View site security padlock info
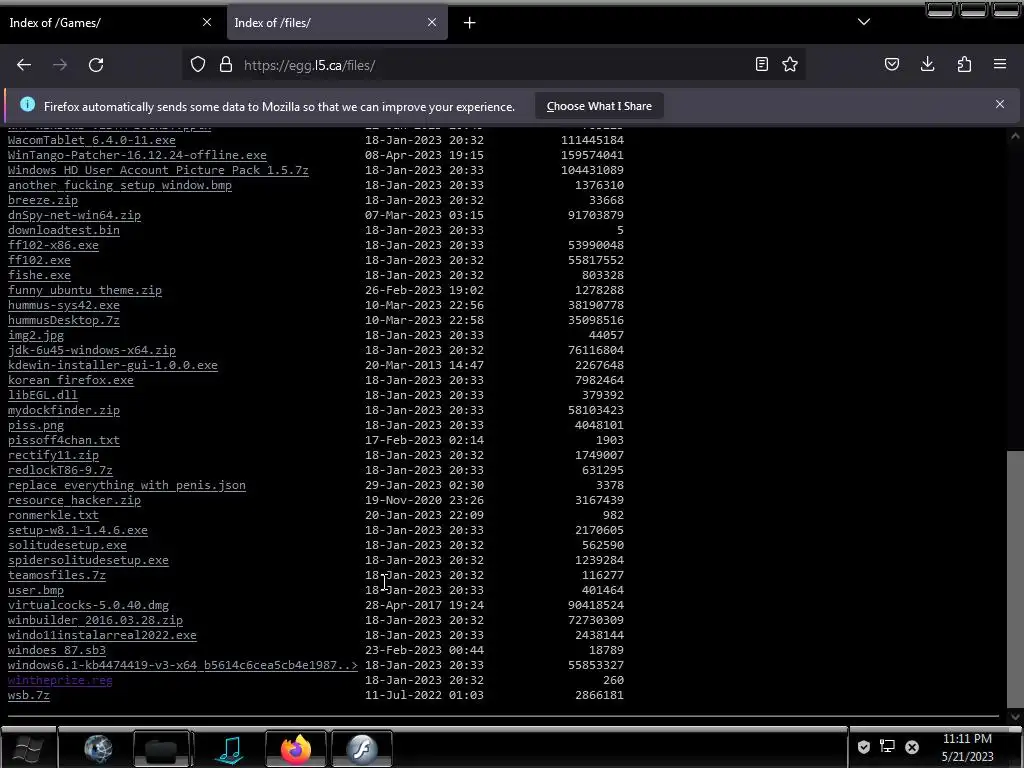1024x768 pixels. (226, 64)
